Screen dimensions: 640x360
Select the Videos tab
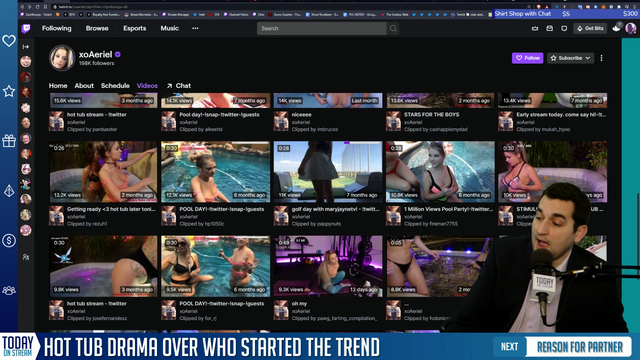click(x=147, y=86)
